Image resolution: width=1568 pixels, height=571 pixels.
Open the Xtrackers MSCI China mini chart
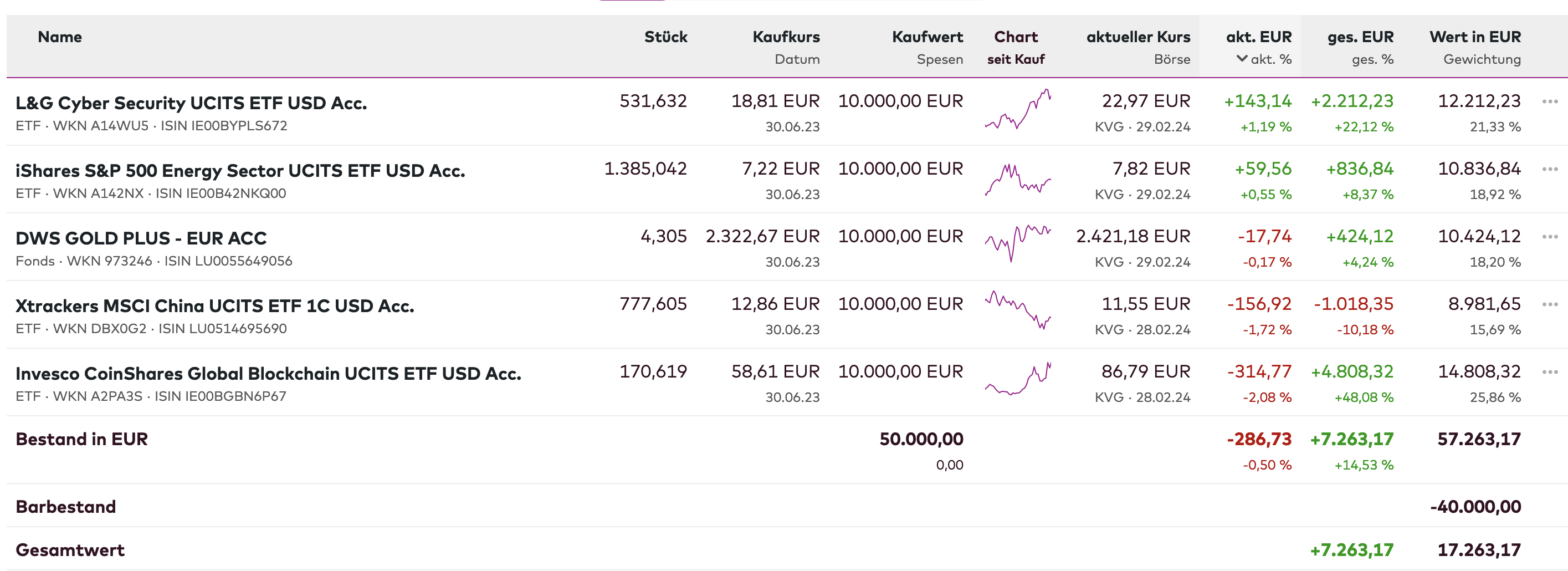coord(1017,310)
